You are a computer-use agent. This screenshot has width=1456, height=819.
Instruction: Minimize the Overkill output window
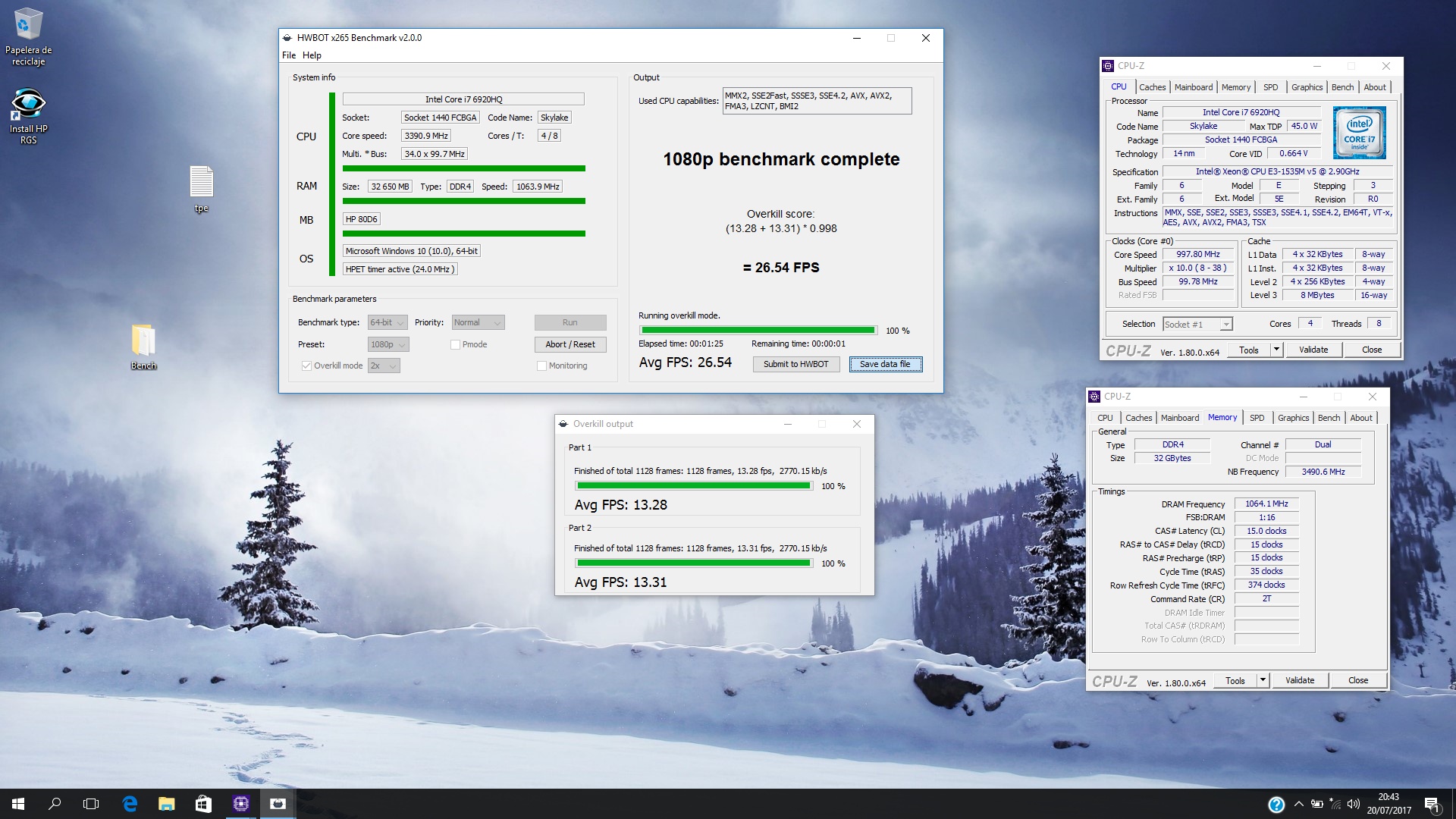tap(787, 424)
